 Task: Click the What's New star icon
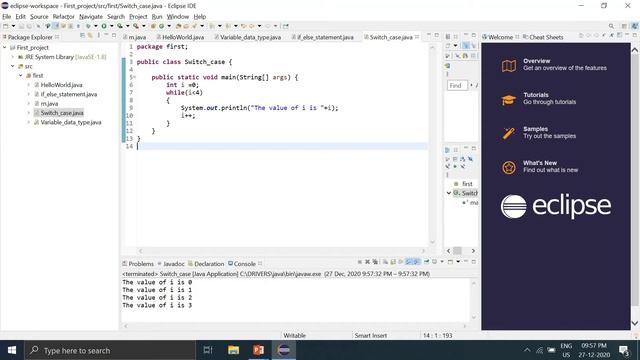point(509,167)
